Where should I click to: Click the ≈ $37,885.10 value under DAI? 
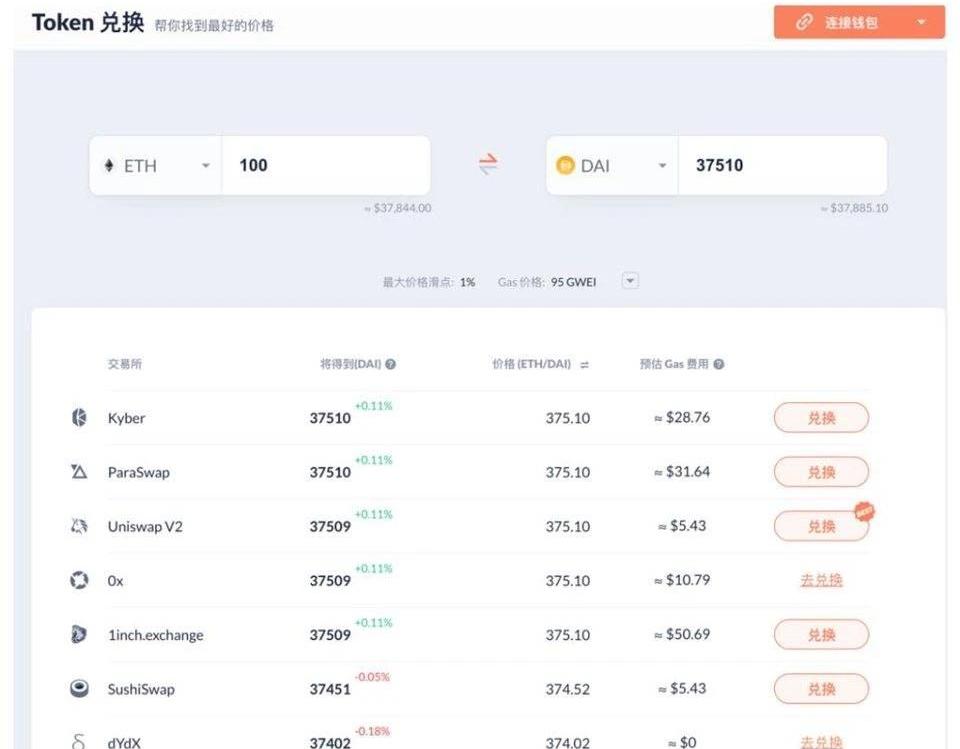(854, 208)
